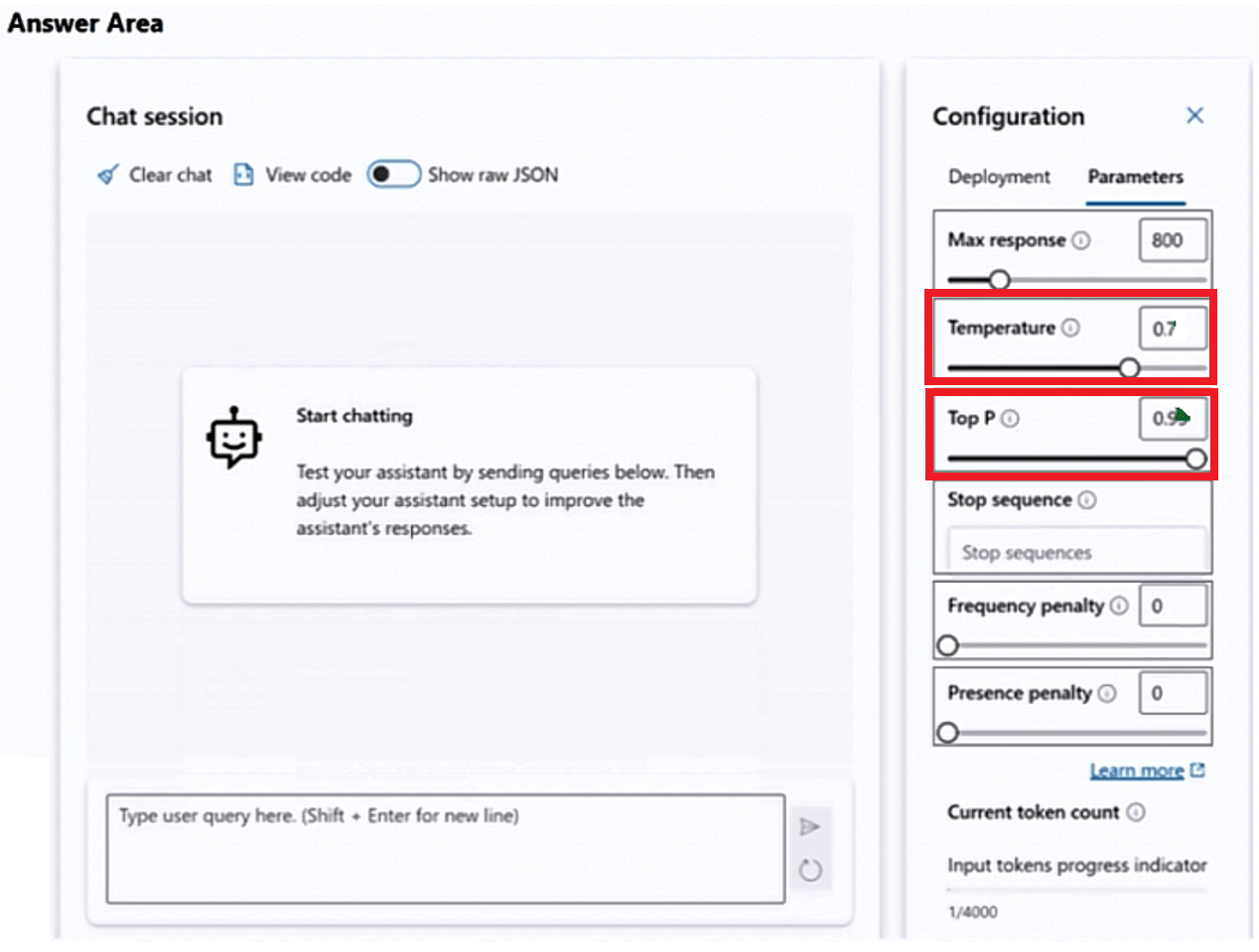
Task: Click the Top P info icon
Action: click(x=1010, y=419)
